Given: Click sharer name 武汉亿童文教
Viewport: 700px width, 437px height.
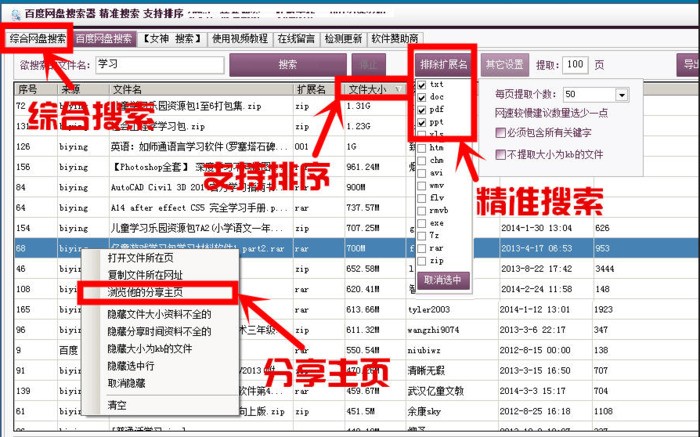Looking at the screenshot, I should pyautogui.click(x=435, y=391).
